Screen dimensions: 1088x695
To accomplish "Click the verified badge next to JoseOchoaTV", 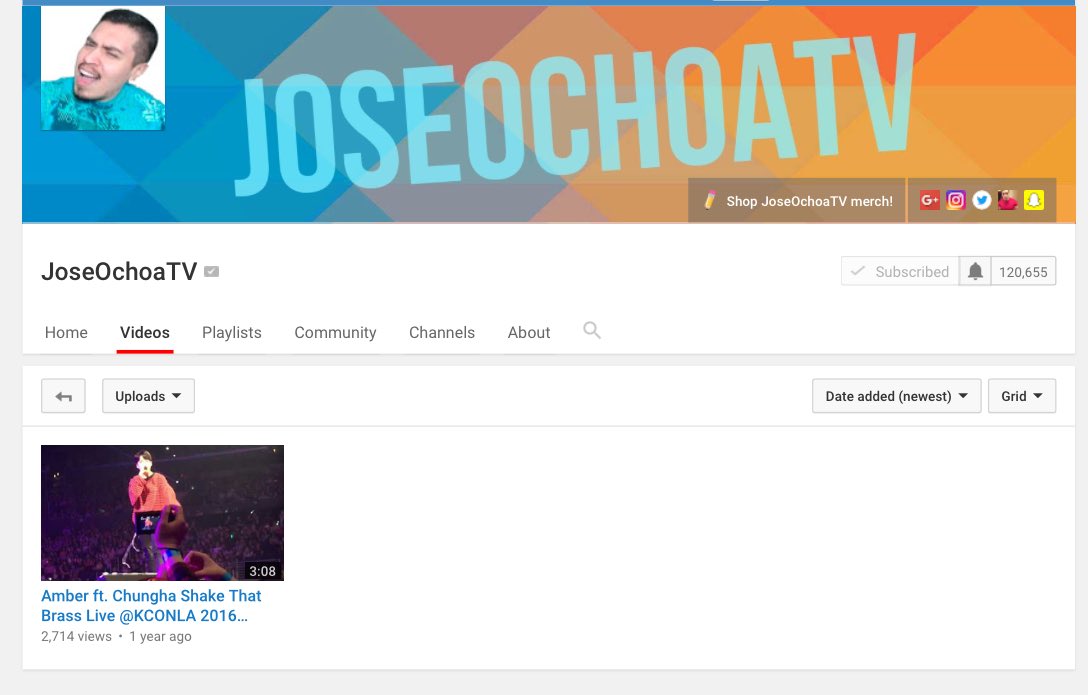I will coord(212,272).
